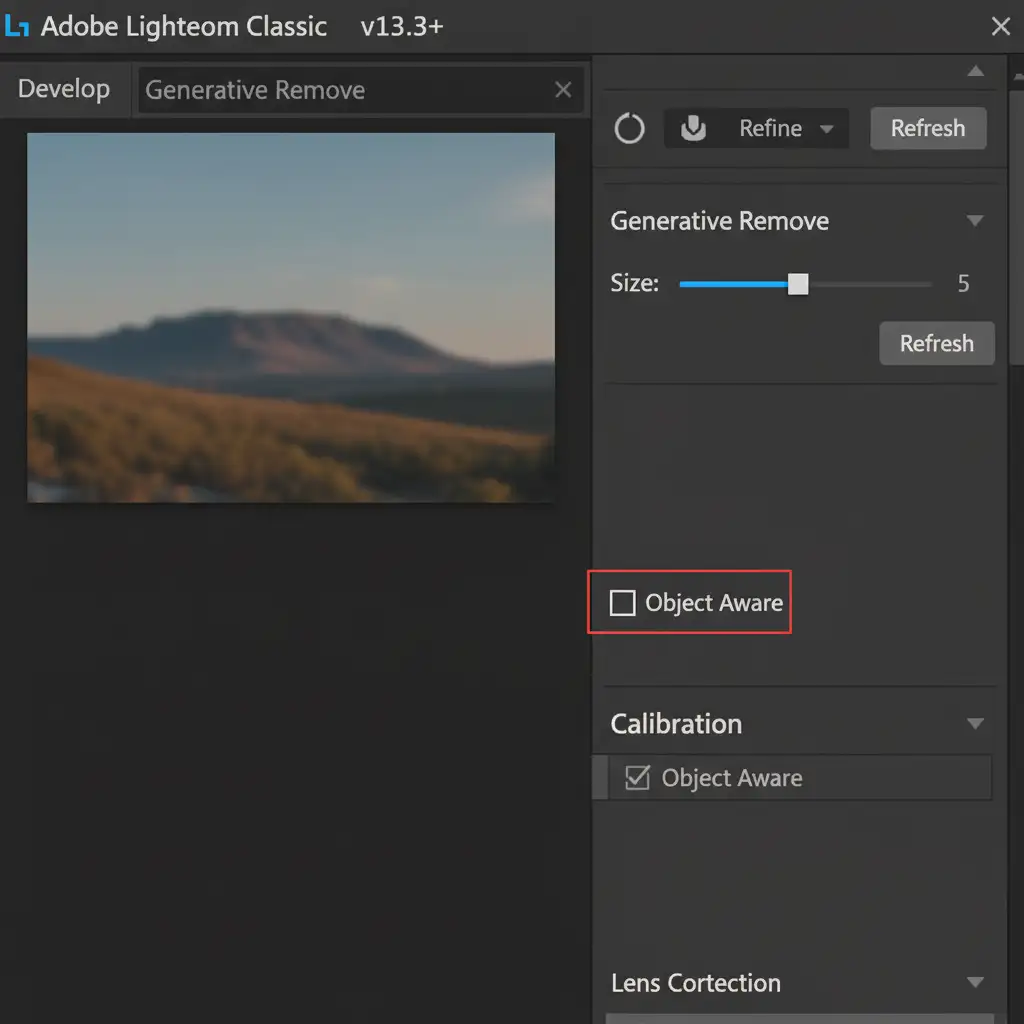
Task: Click the up arrow atop right panel
Action: [x=975, y=72]
